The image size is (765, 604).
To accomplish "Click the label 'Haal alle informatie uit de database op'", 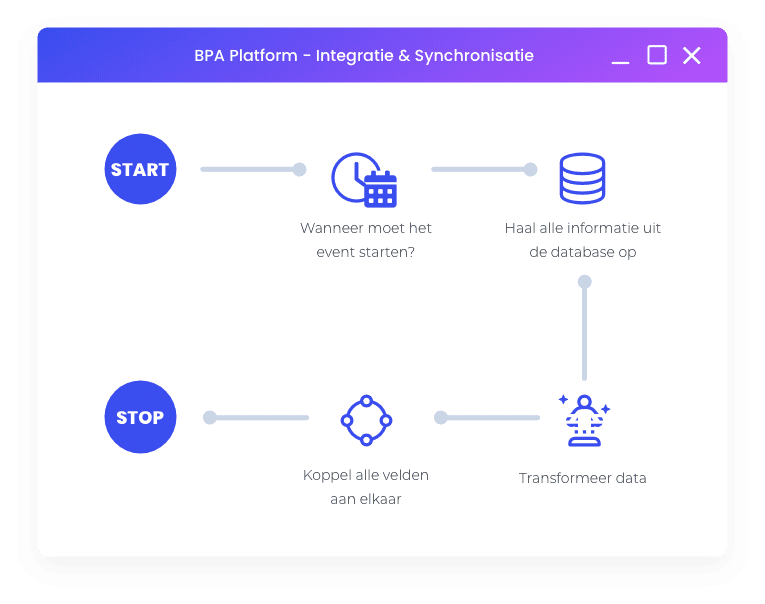I will (583, 240).
